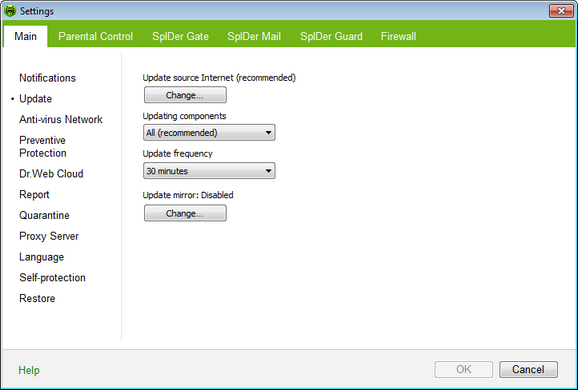The width and height of the screenshot is (578, 390).
Task: Expand the Updating components dropdown
Action: tap(209, 133)
